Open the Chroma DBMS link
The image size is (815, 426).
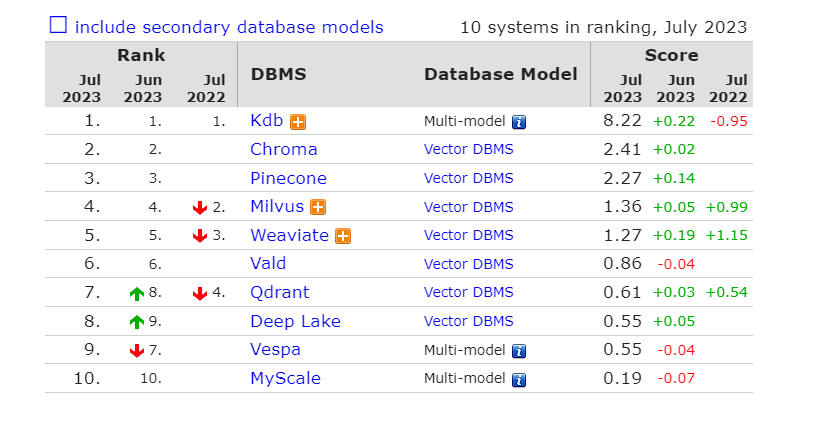tap(283, 150)
